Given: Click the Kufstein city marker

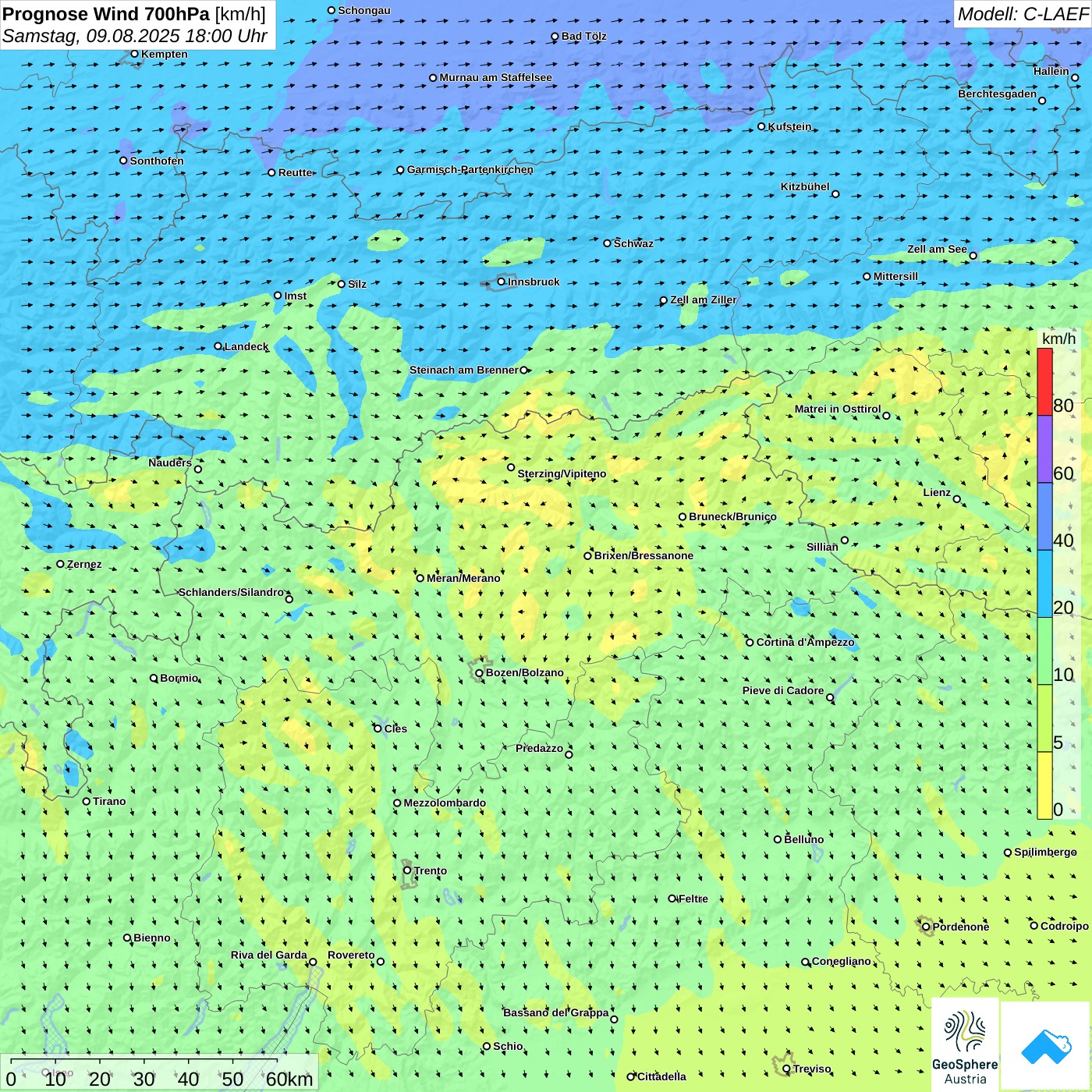Looking at the screenshot, I should [x=762, y=126].
